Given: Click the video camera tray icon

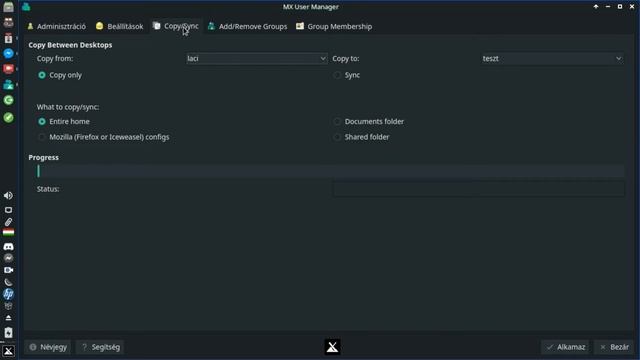Looking at the screenshot, I should (x=8, y=270).
